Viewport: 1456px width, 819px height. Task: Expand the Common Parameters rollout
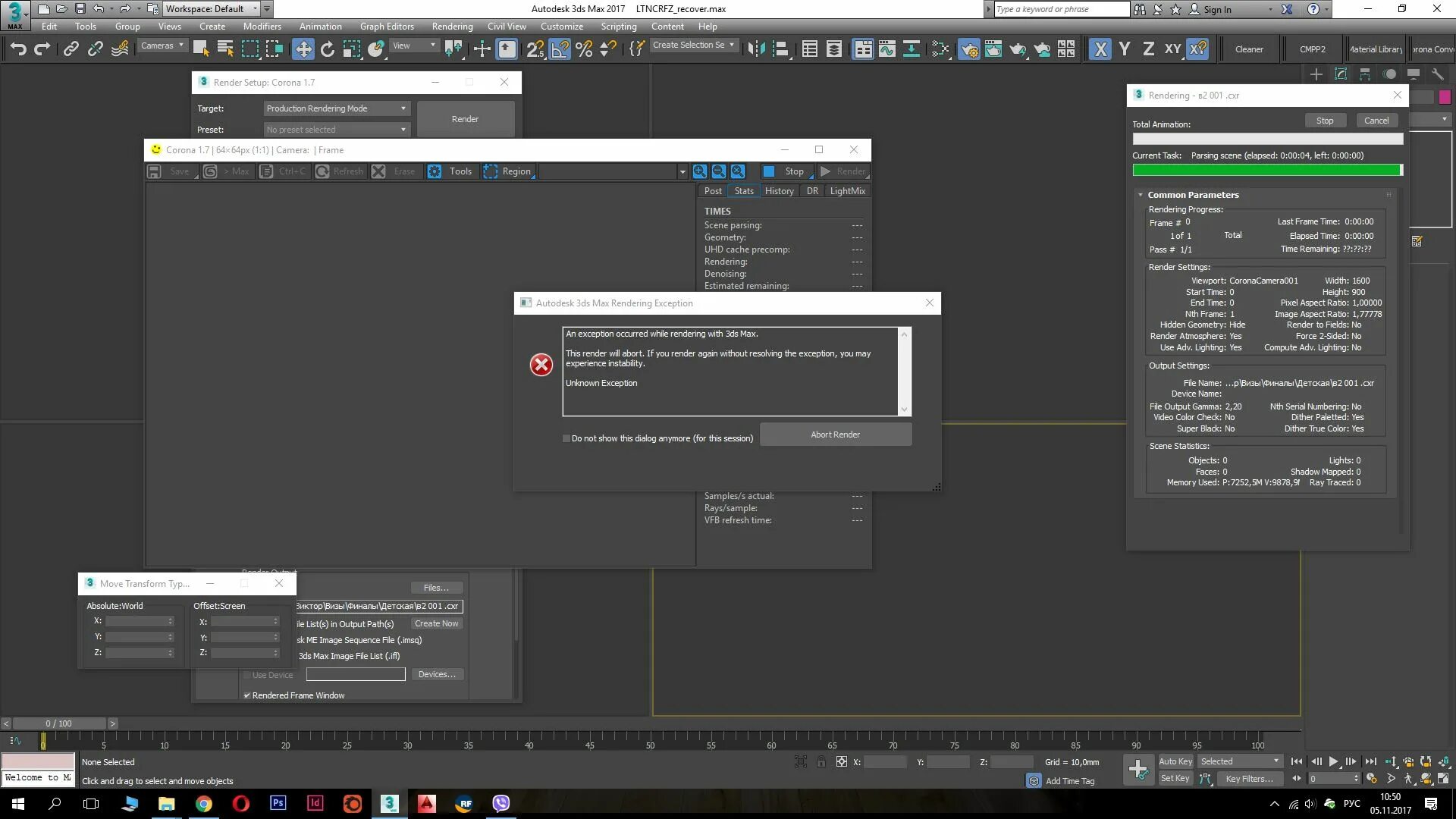tap(1193, 194)
